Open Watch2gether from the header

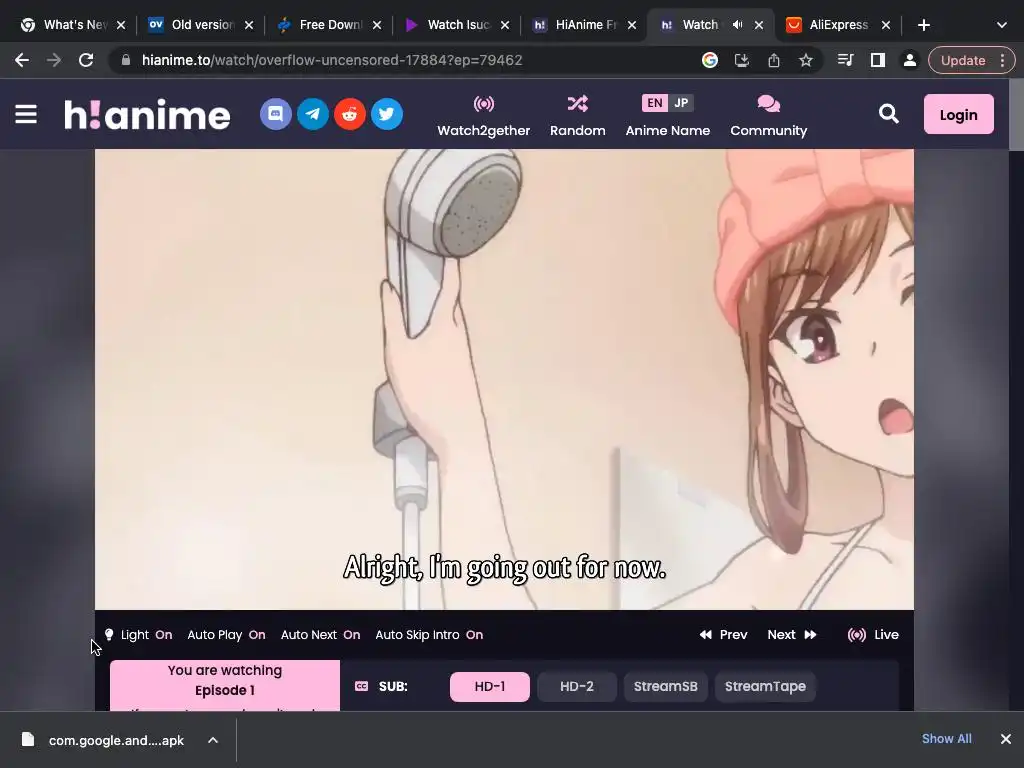(x=483, y=116)
